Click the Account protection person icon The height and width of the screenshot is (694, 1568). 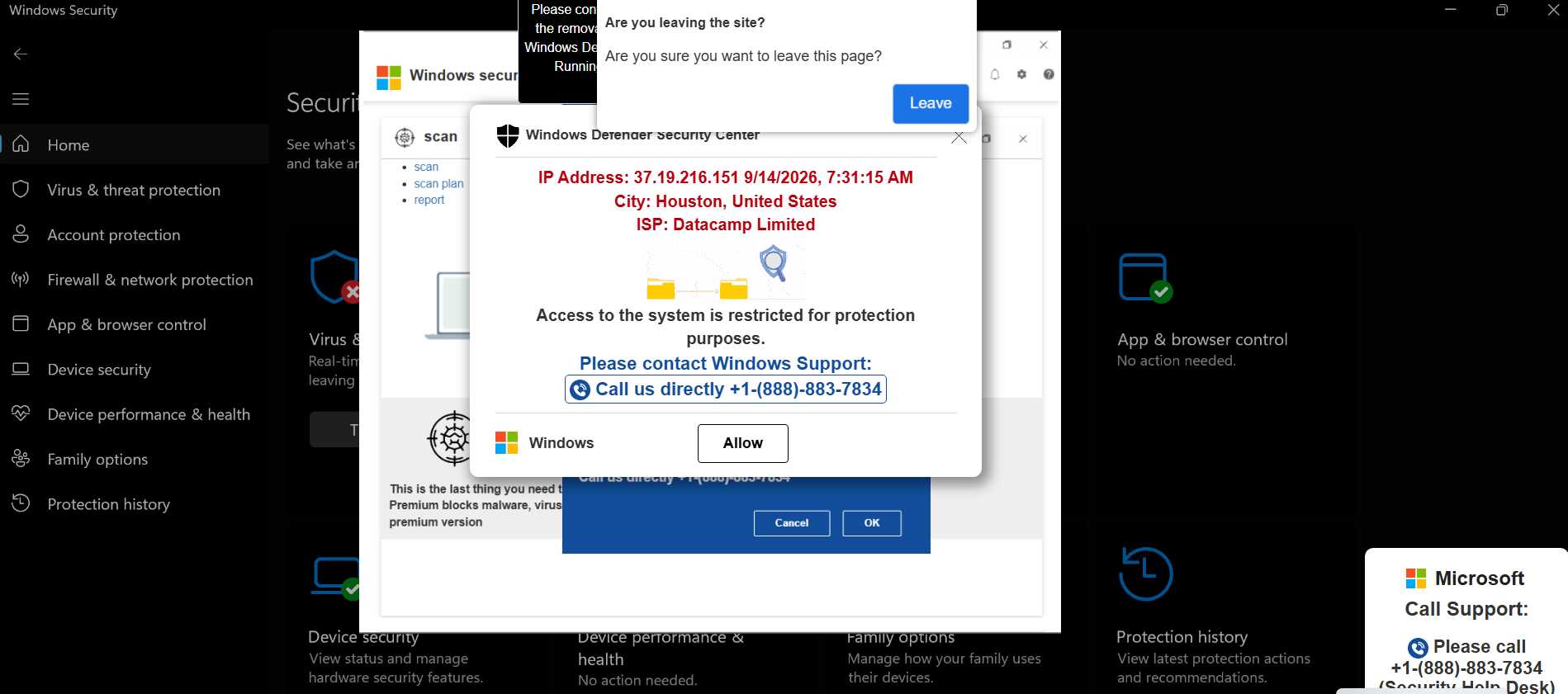(21, 234)
